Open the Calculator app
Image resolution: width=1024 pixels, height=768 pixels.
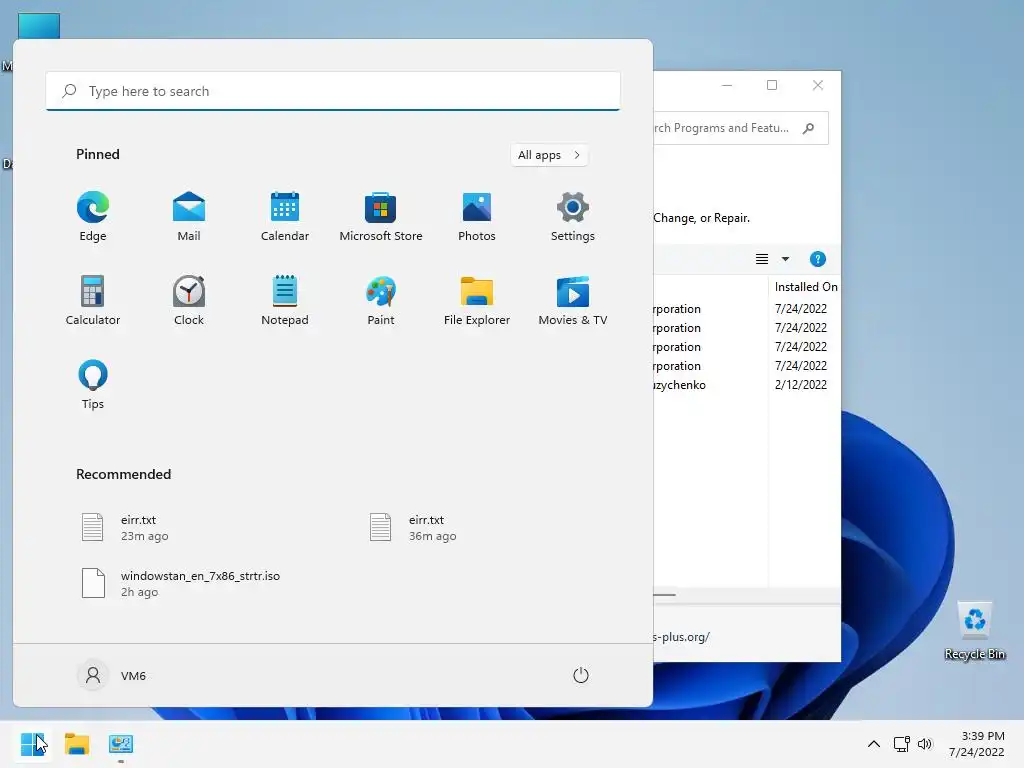93,300
